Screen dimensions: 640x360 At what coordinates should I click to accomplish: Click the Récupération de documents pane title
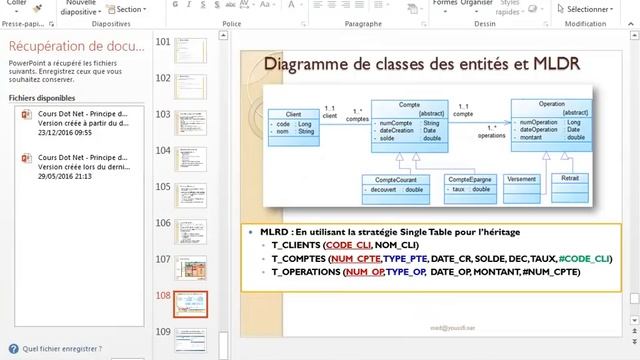77,46
